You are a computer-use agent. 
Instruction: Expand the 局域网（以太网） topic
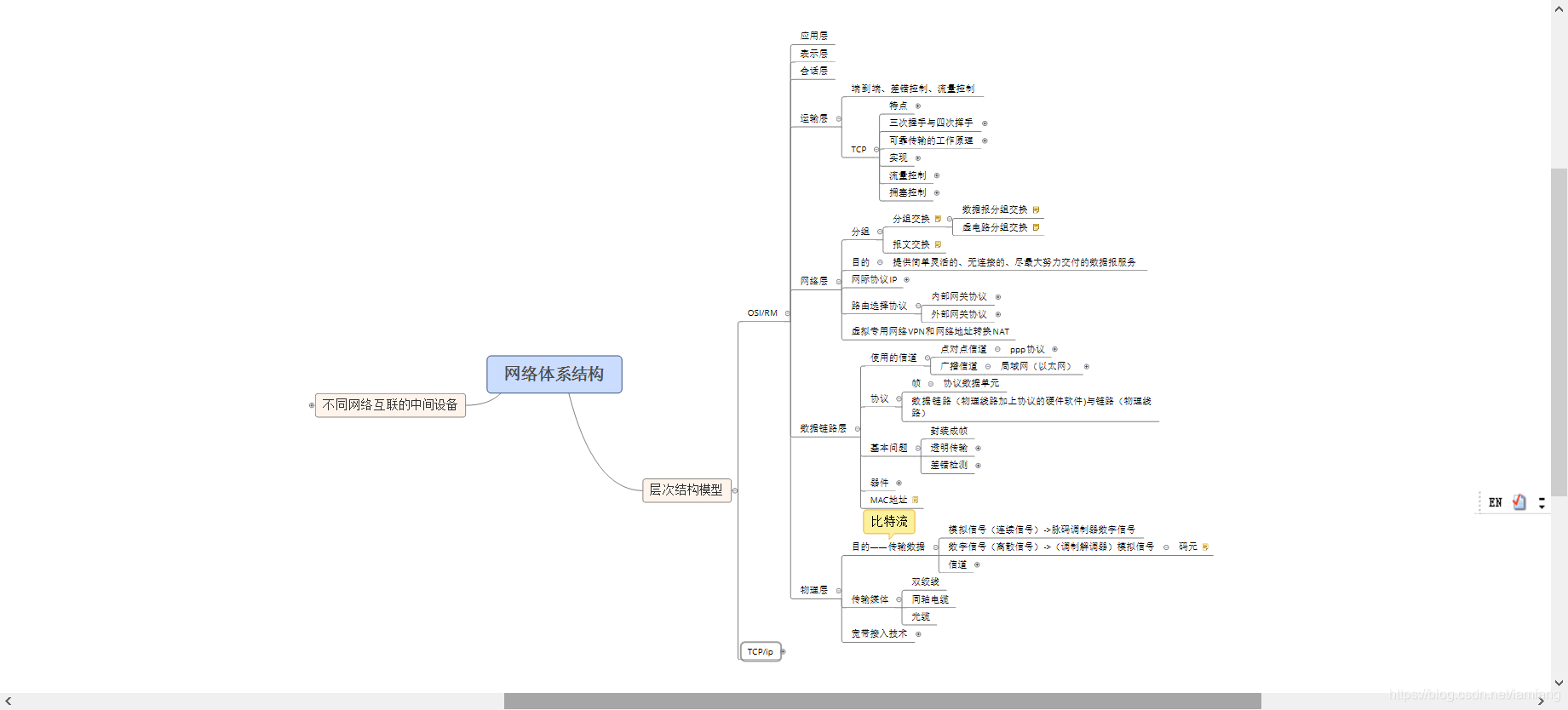pyautogui.click(x=1086, y=366)
